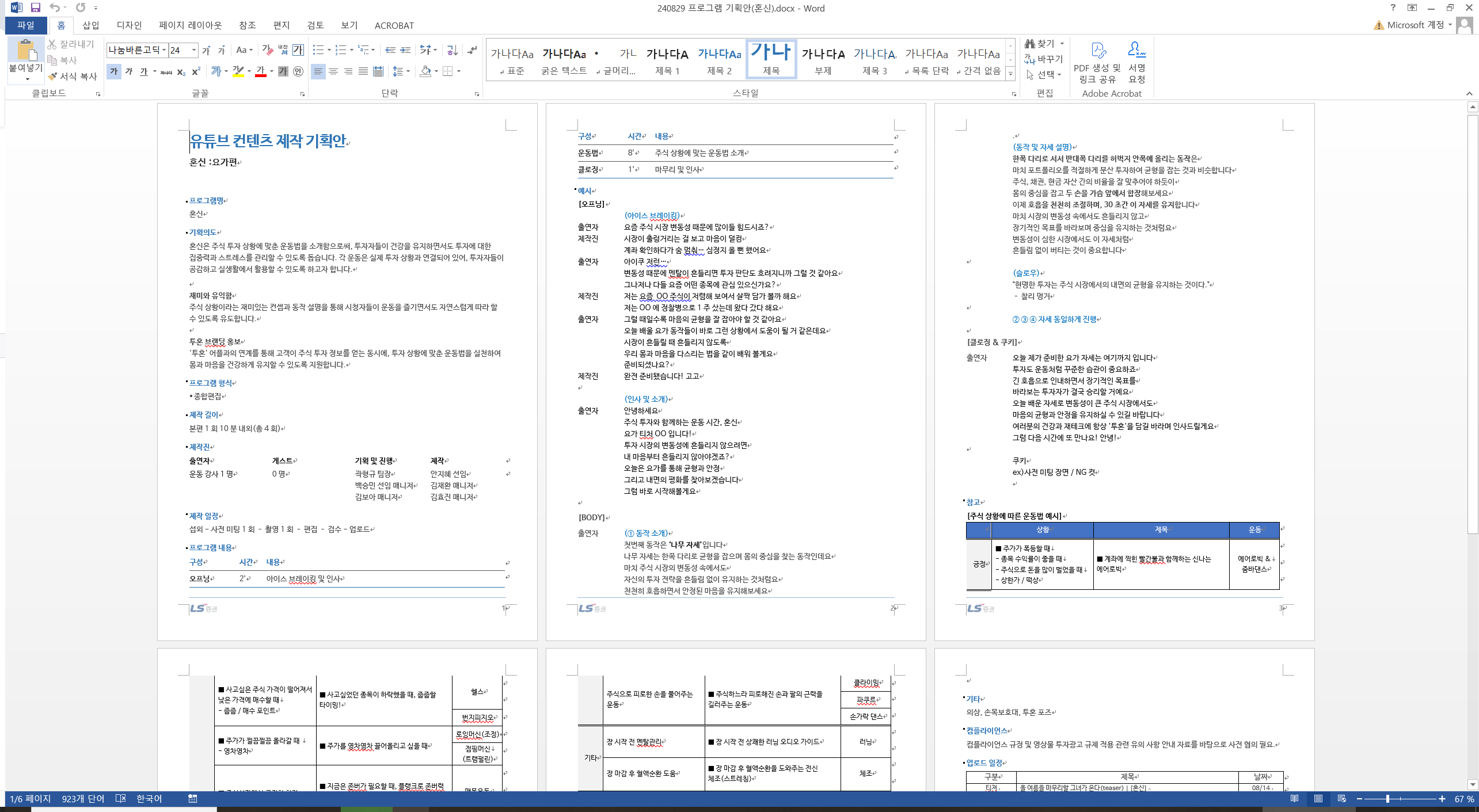The height and width of the screenshot is (812, 1479).
Task: Click the clear formatting eraser icon
Action: [x=268, y=51]
